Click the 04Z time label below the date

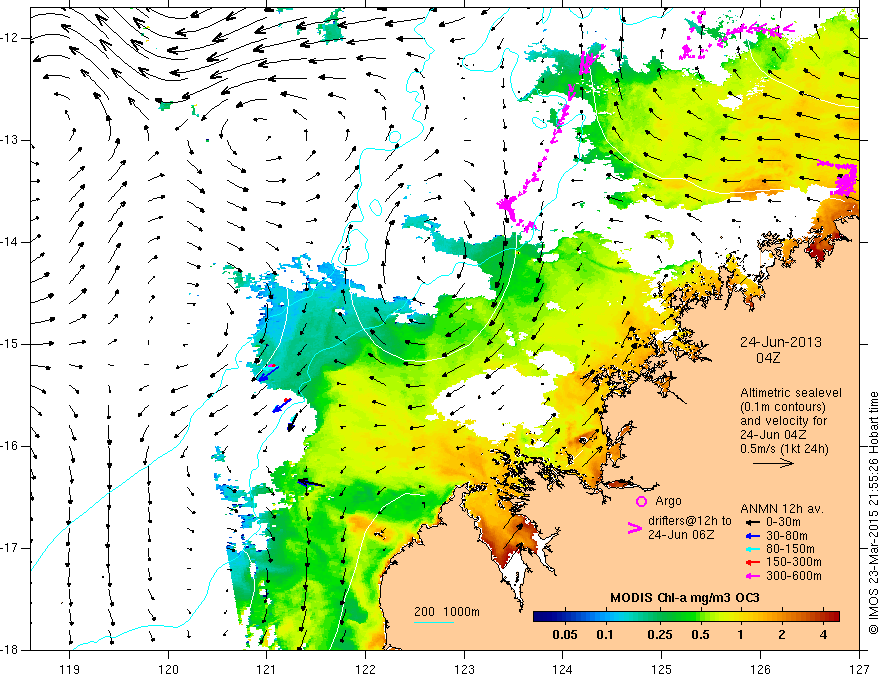click(768, 358)
